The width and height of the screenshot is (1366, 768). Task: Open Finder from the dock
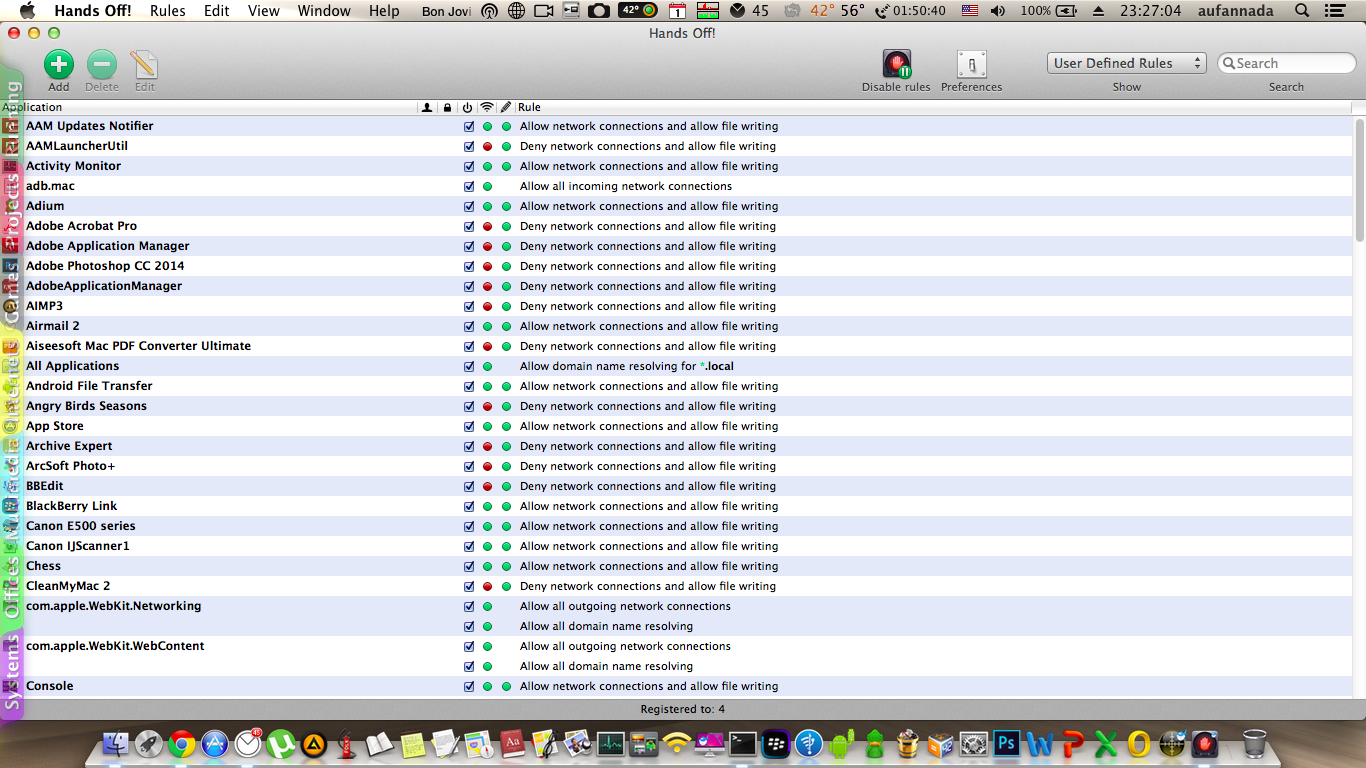pyautogui.click(x=116, y=743)
